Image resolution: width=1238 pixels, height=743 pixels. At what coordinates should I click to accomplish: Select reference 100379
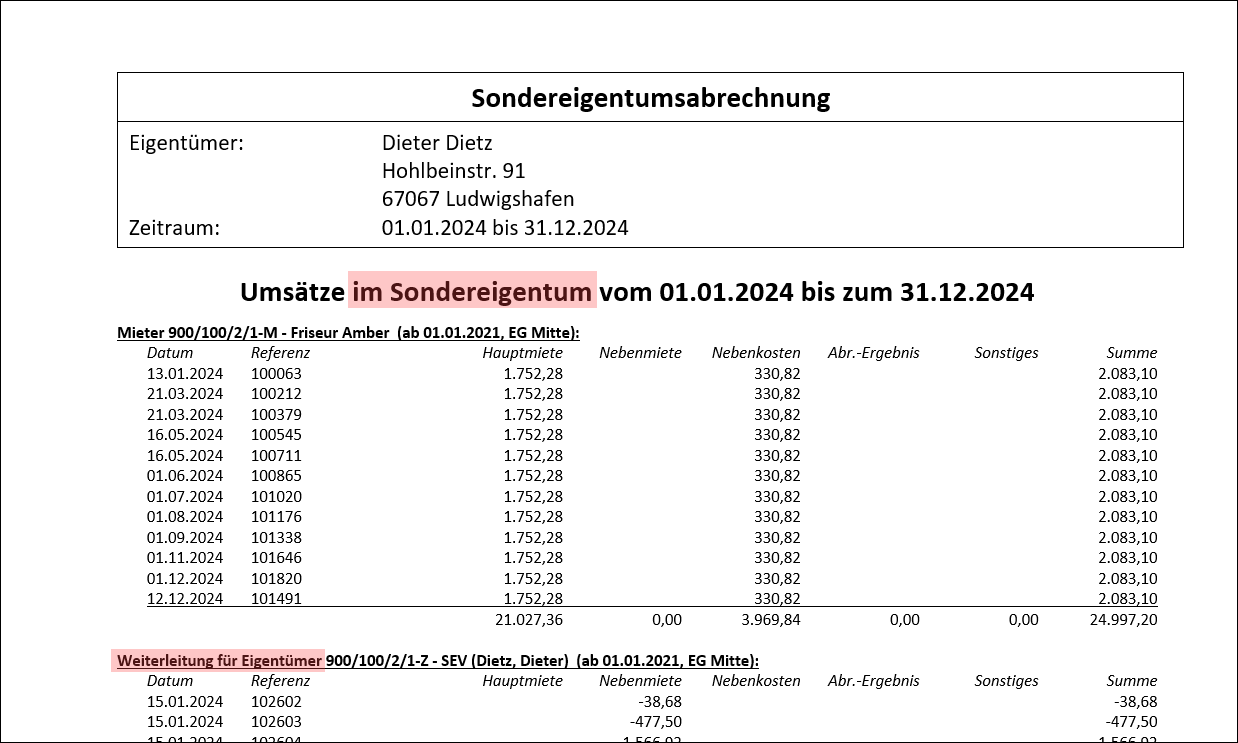click(276, 414)
